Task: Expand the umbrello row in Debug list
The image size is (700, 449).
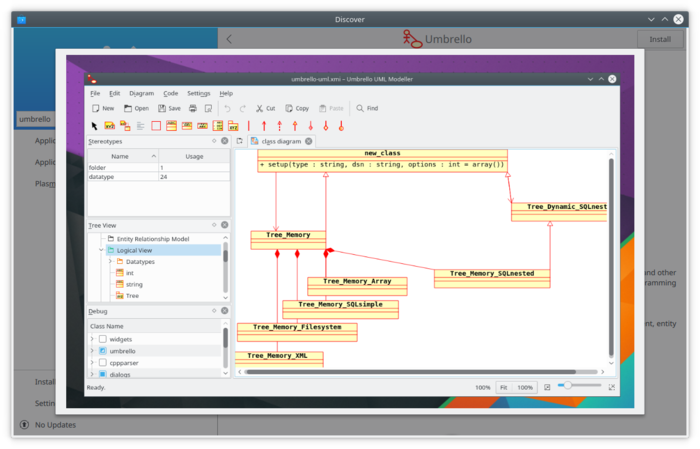Action: pyautogui.click(x=92, y=351)
